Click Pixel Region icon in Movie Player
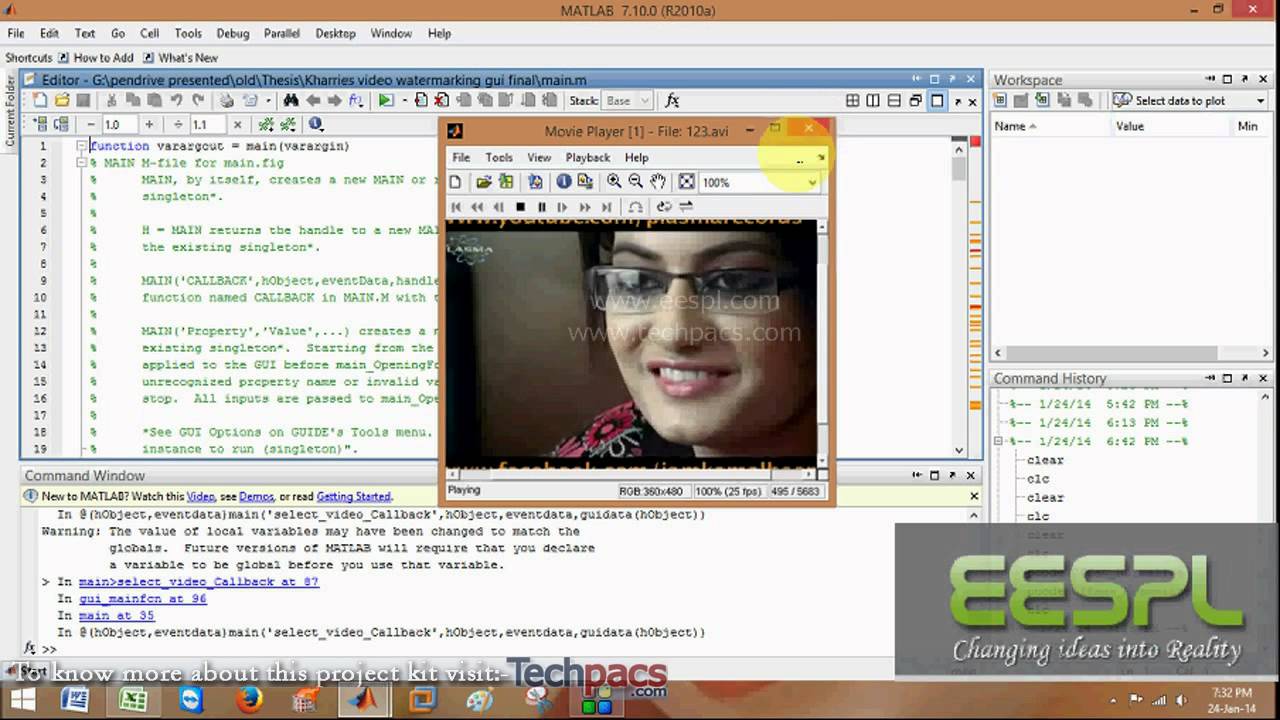 585,182
